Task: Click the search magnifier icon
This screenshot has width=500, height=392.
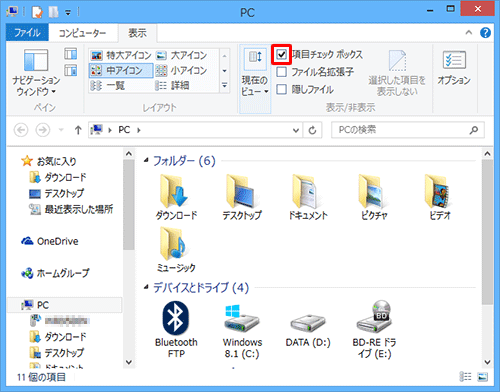Action: point(474,130)
